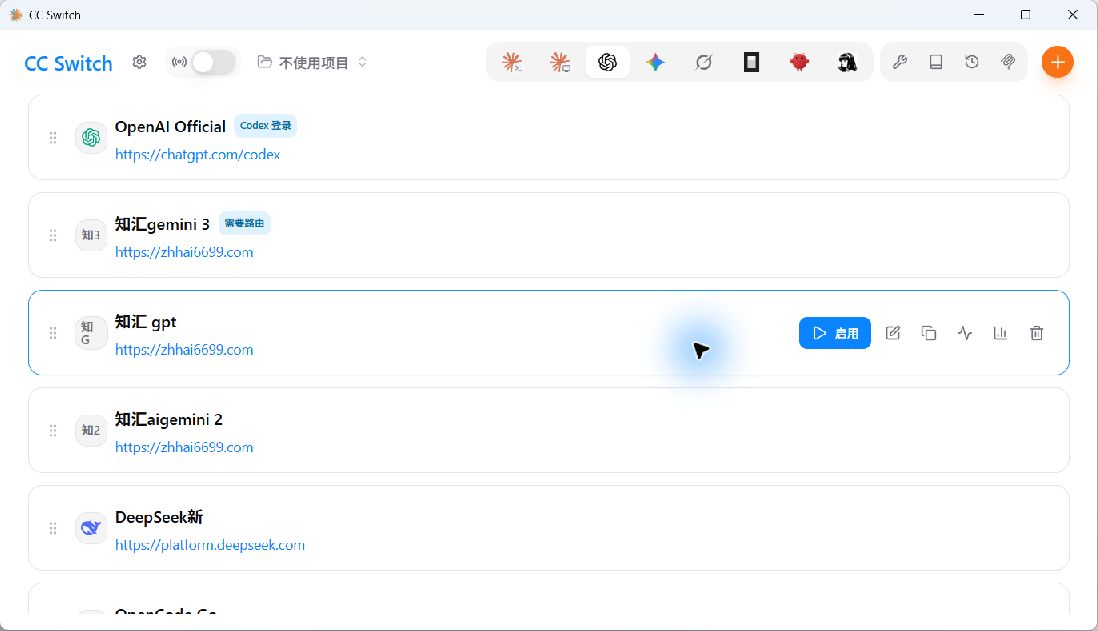Open the paperclip MCP icon
Screen dimensions: 1098x631
(x=1008, y=62)
